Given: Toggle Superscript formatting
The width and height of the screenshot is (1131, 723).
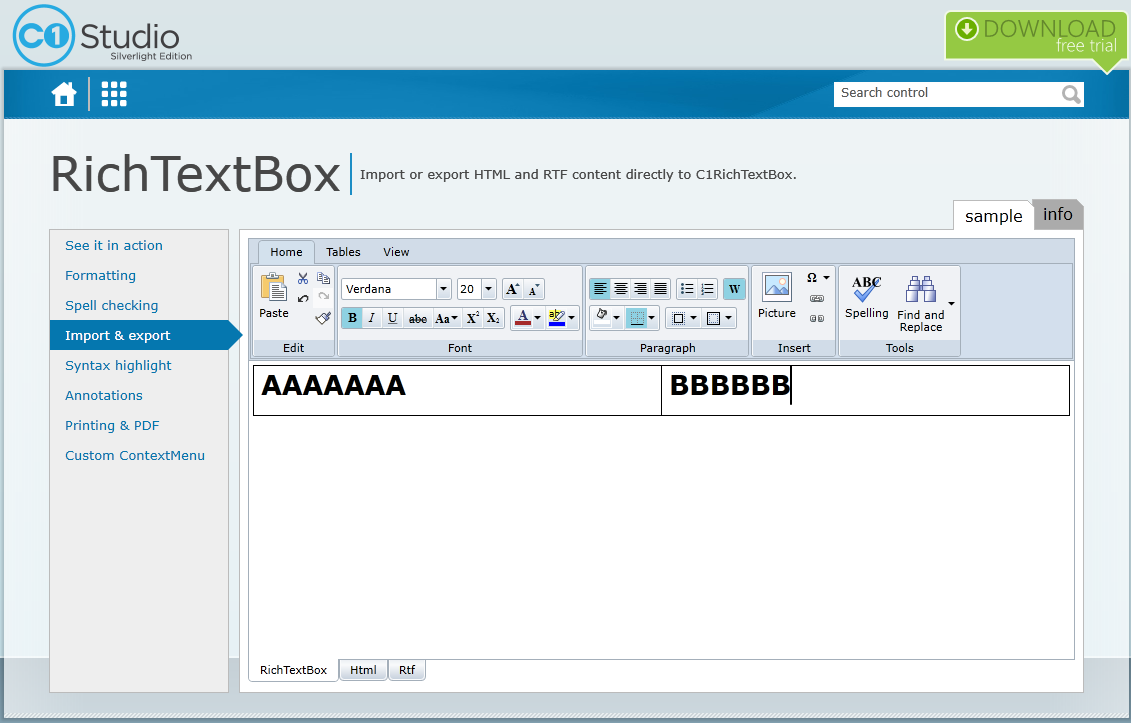Looking at the screenshot, I should pyautogui.click(x=472, y=318).
